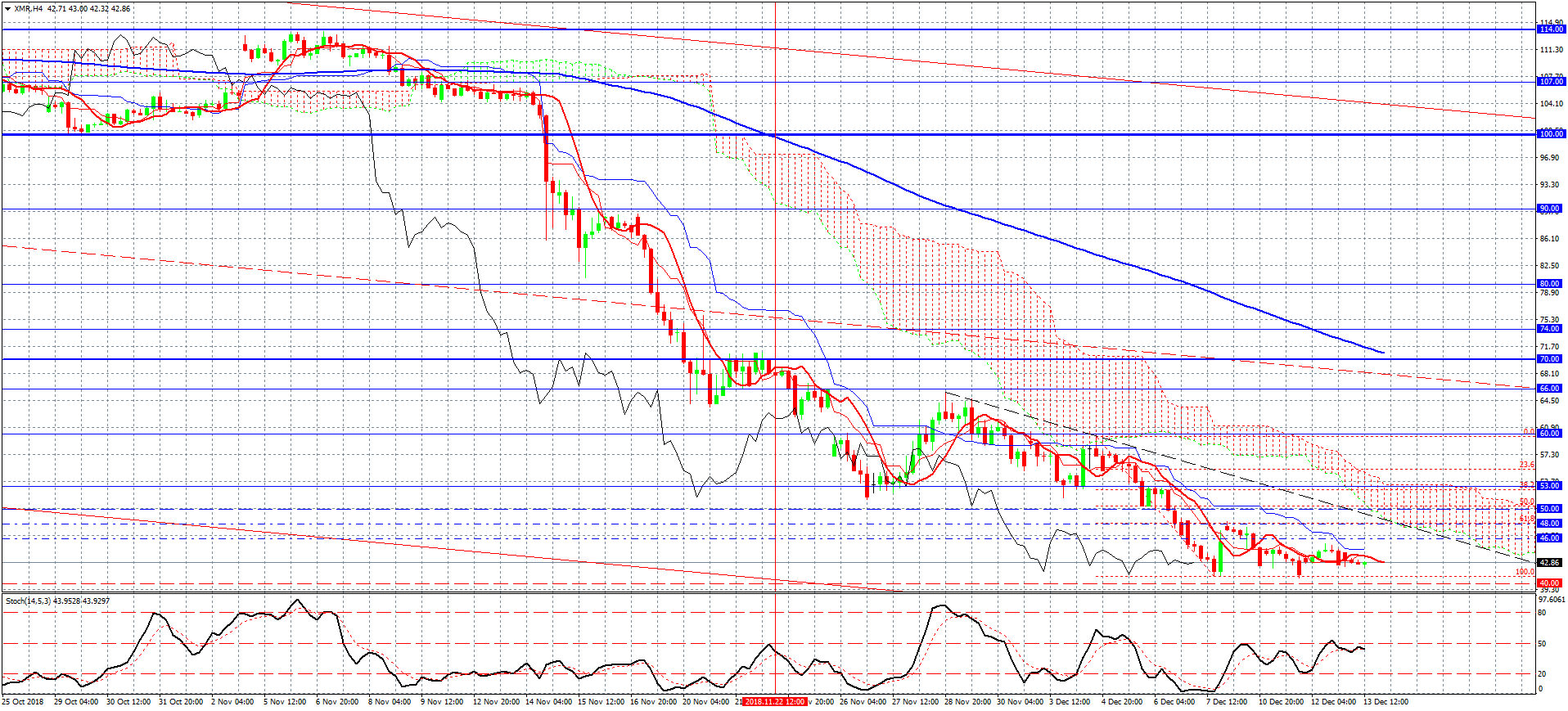This screenshot has height=711, width=1568.
Task: Select the stochastic 80 level label
Action: [1542, 613]
